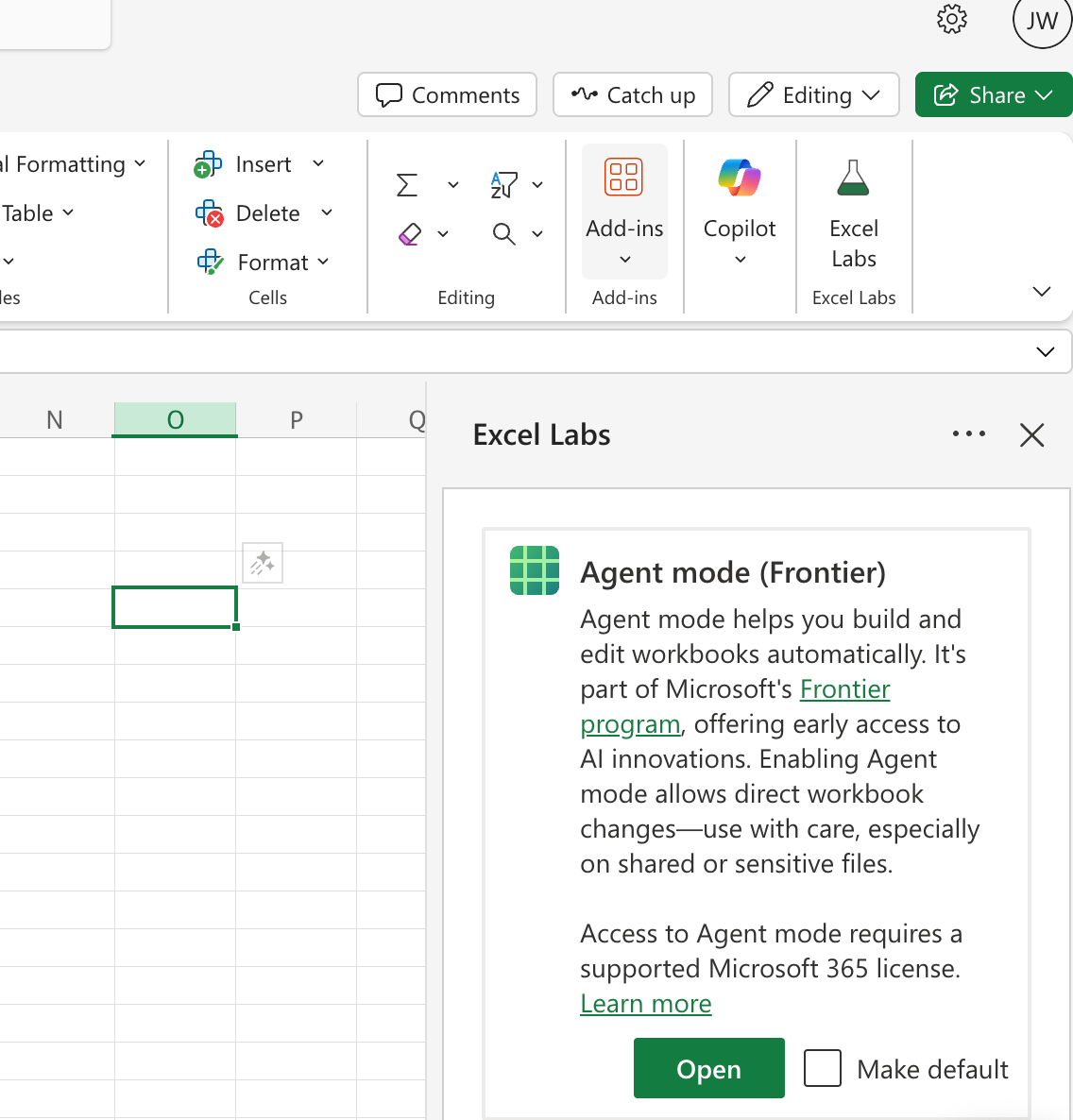Collapse the ribbon with the chevron
The width and height of the screenshot is (1073, 1120).
pyautogui.click(x=1041, y=291)
